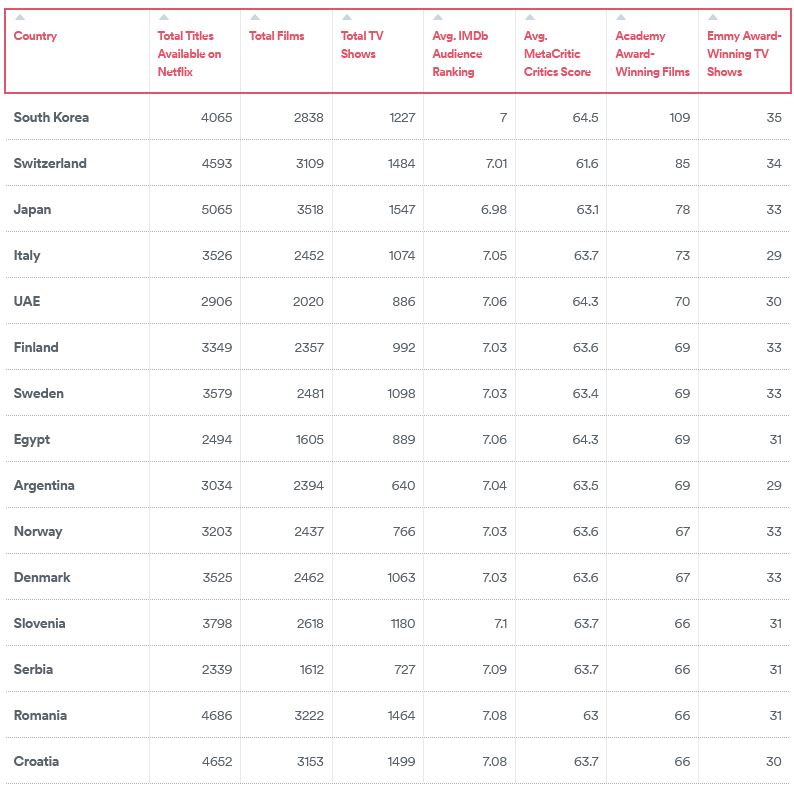Screen dimensions: 794x795
Task: Select the Switzerland row name
Action: click(x=50, y=163)
